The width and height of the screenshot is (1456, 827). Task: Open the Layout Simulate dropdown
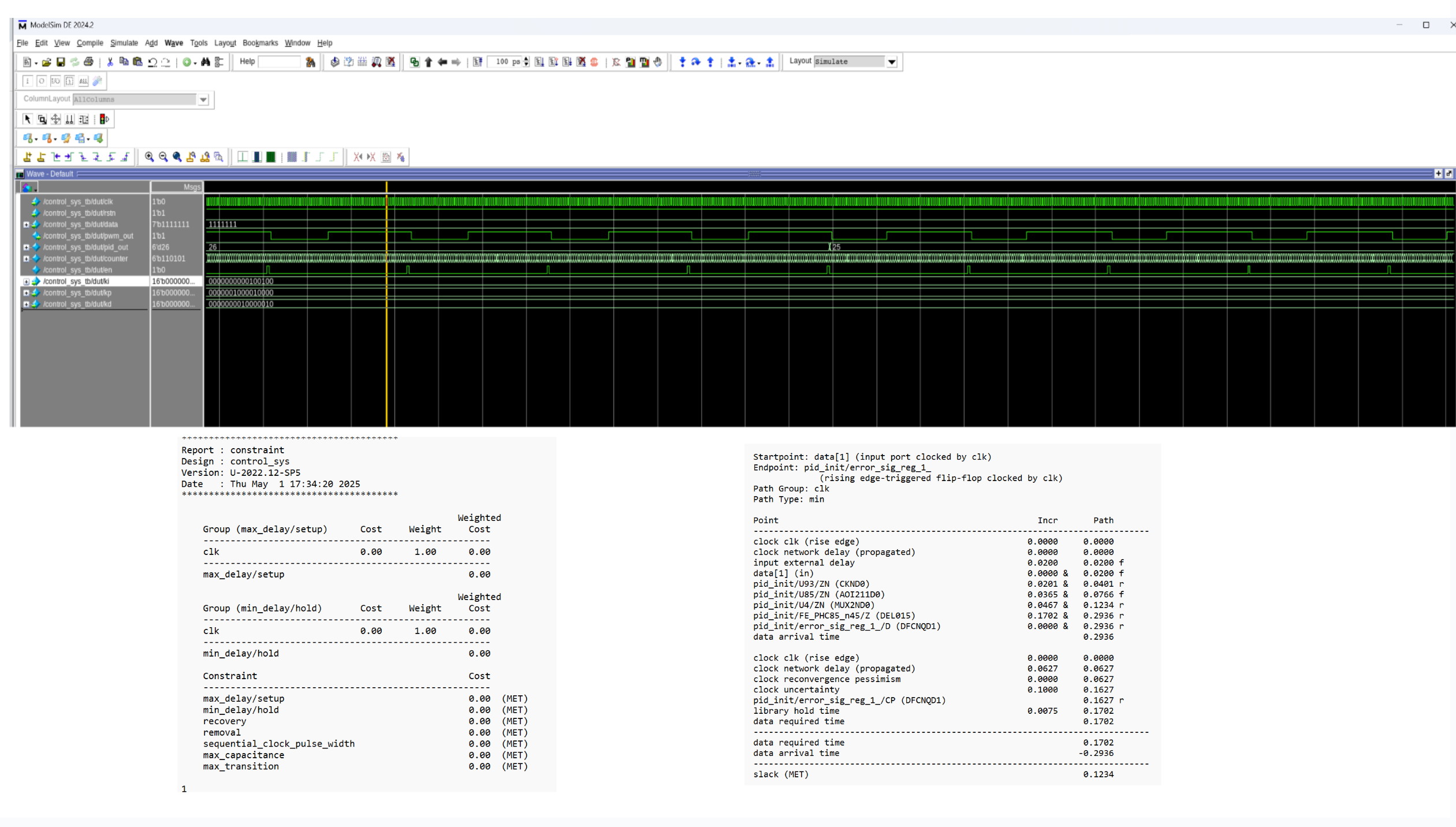click(x=892, y=62)
